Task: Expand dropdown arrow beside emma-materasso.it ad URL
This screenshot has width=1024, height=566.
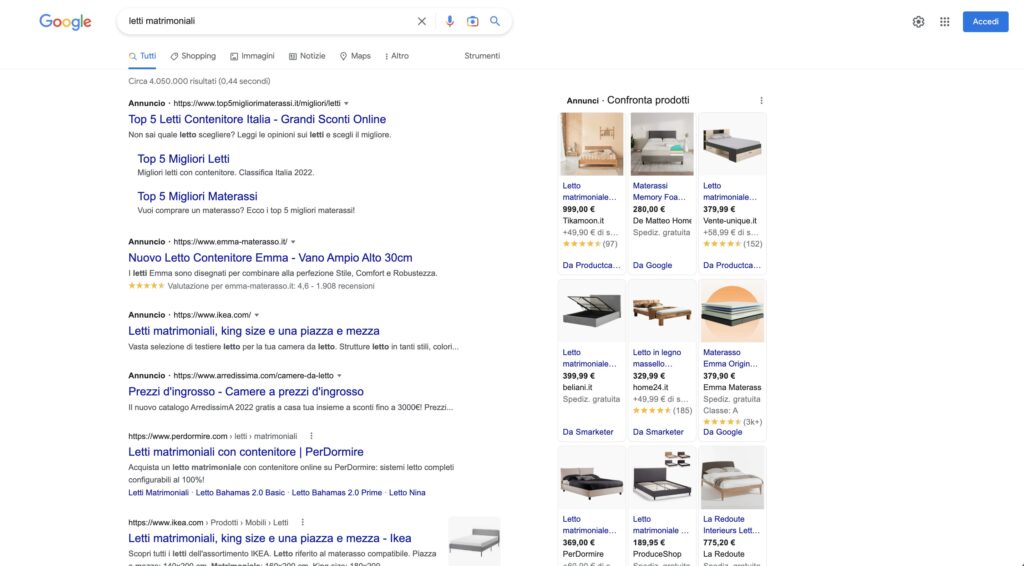Action: pyautogui.click(x=293, y=242)
